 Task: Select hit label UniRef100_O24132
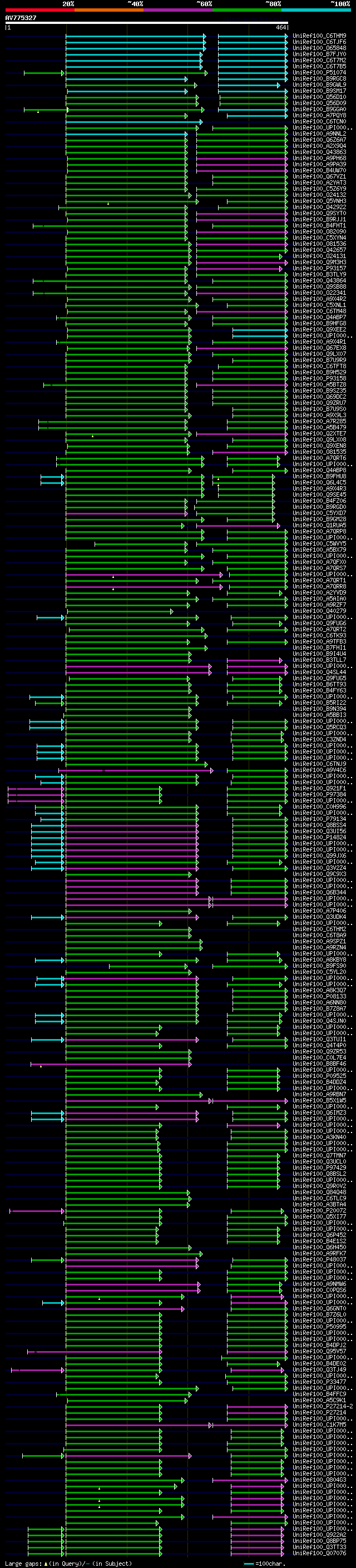[319, 195]
